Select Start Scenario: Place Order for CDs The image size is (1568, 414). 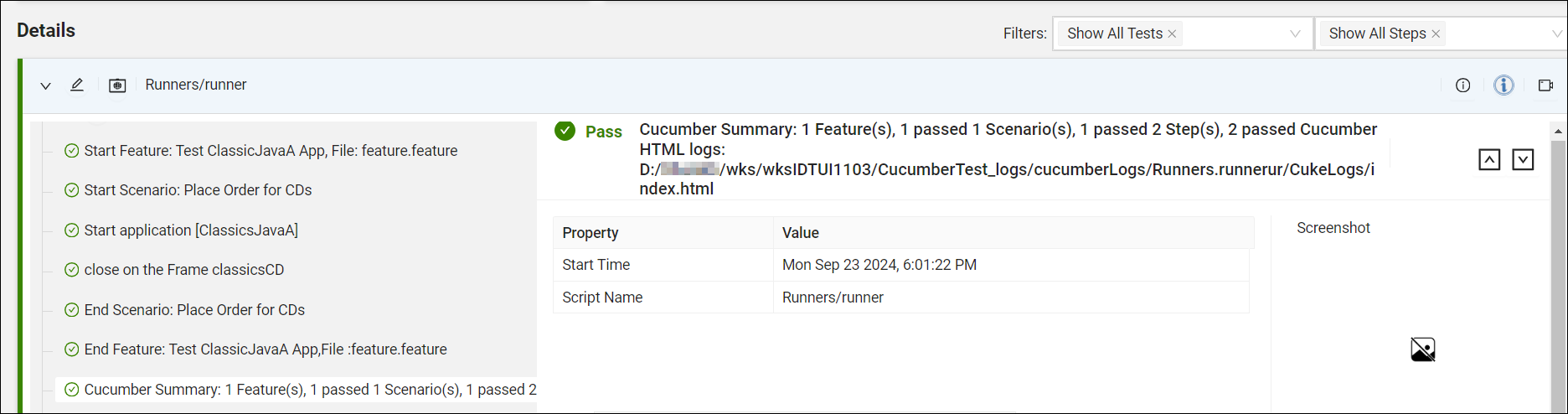point(198,190)
